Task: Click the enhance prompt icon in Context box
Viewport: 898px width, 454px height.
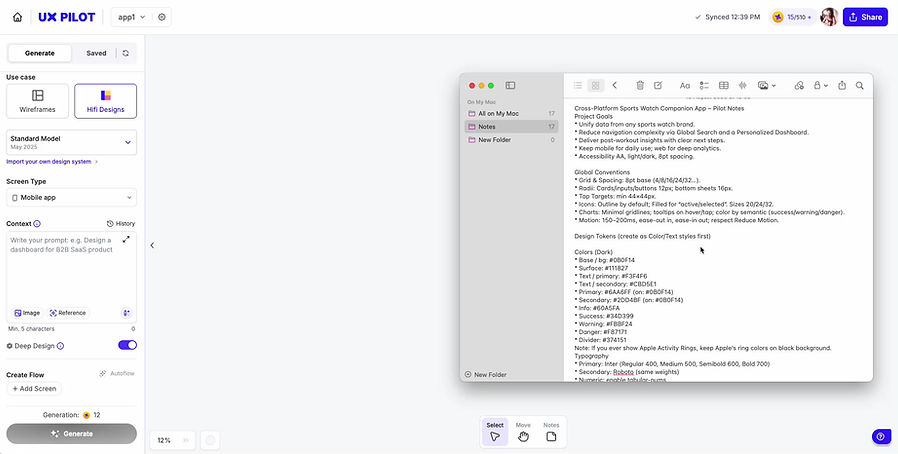Action: point(127,313)
